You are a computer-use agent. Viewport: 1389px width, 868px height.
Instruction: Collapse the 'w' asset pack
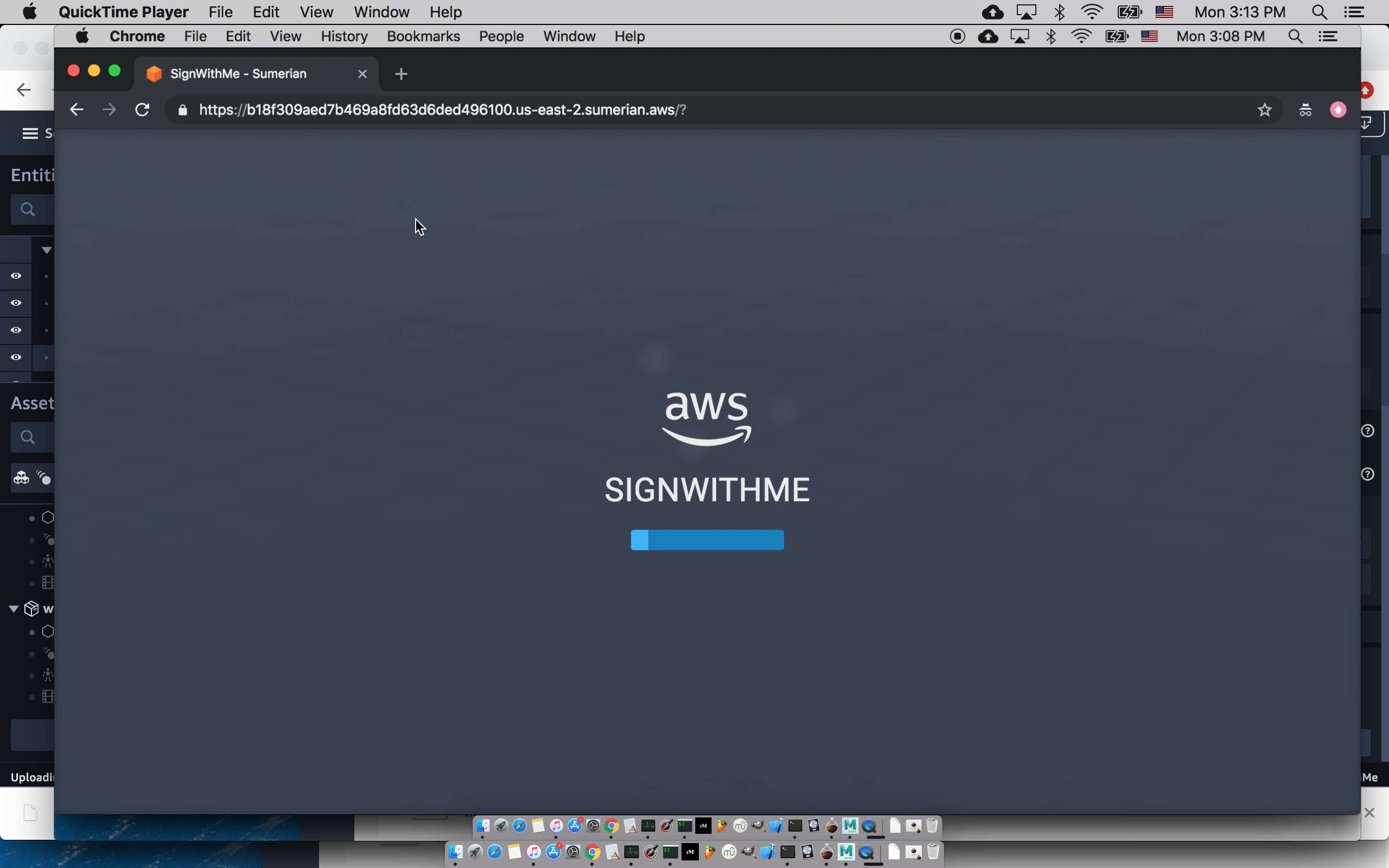pos(14,609)
